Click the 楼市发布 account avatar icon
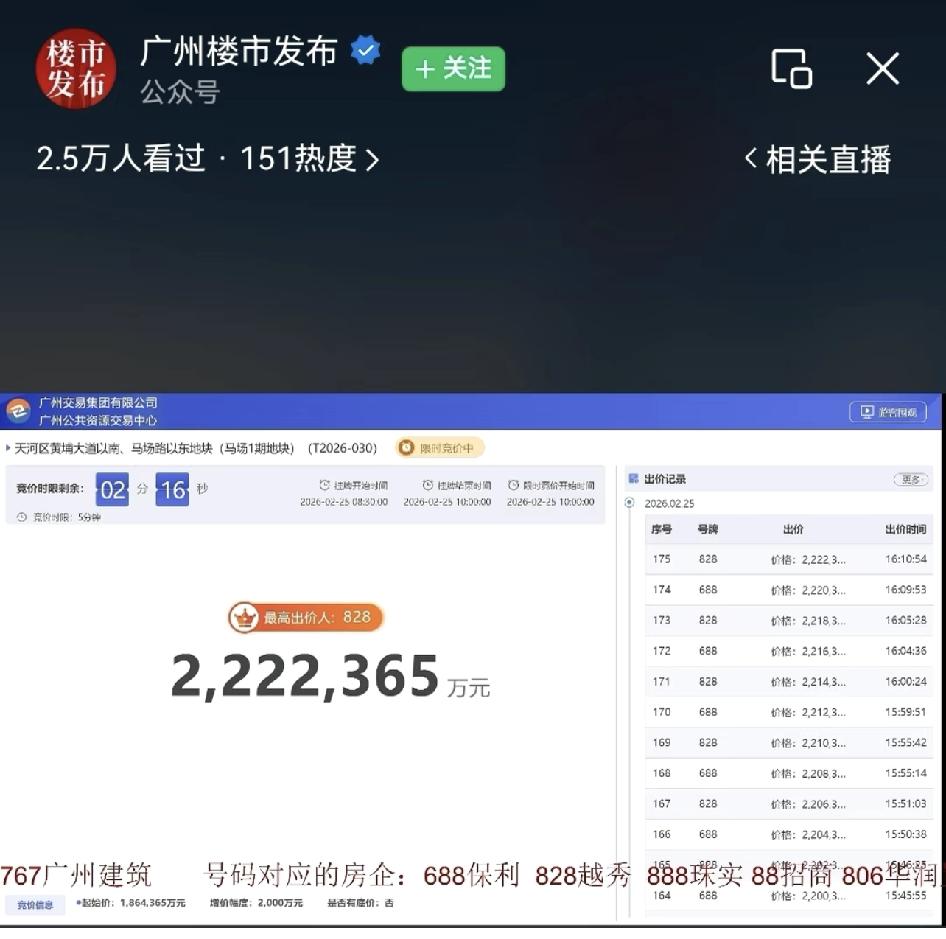946x939 pixels. pos(75,69)
